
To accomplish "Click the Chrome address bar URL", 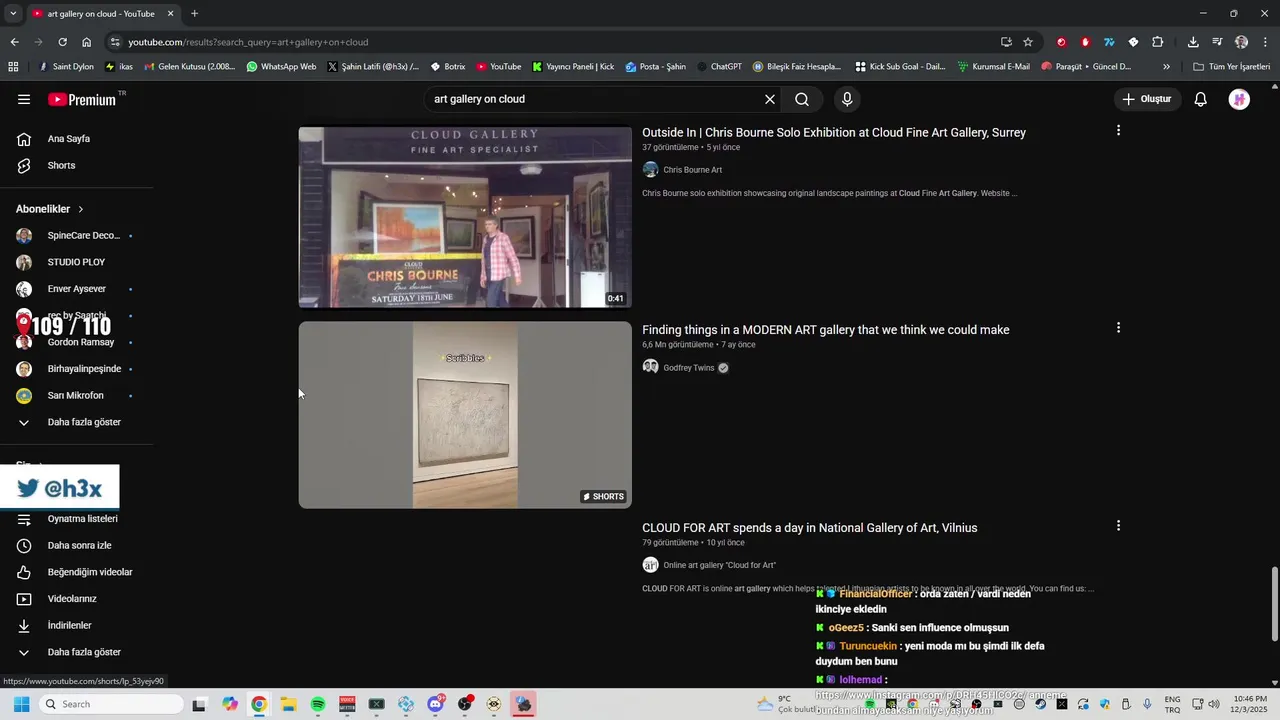I will [248, 42].
